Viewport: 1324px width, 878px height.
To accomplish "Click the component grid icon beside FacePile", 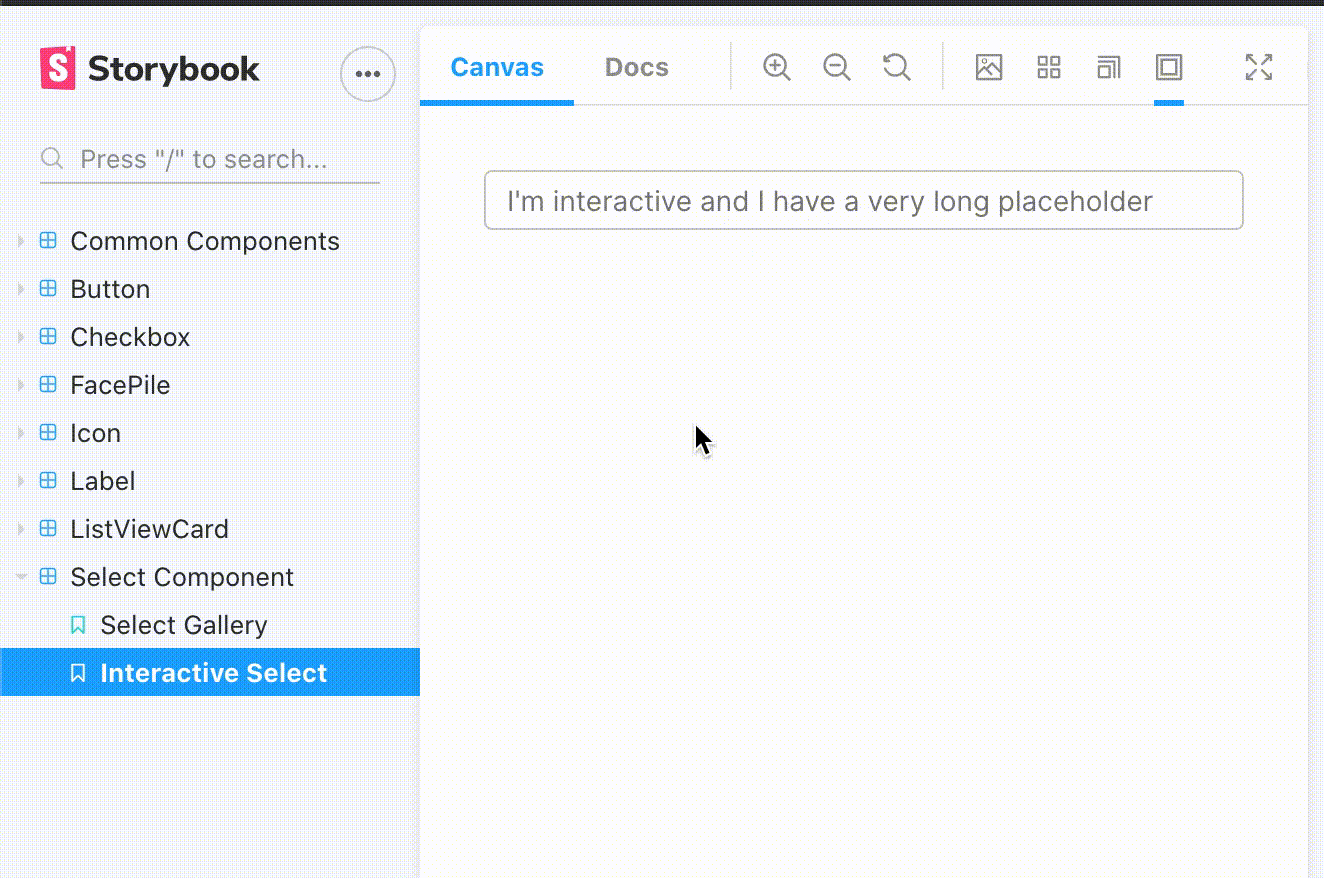I will tap(48, 385).
